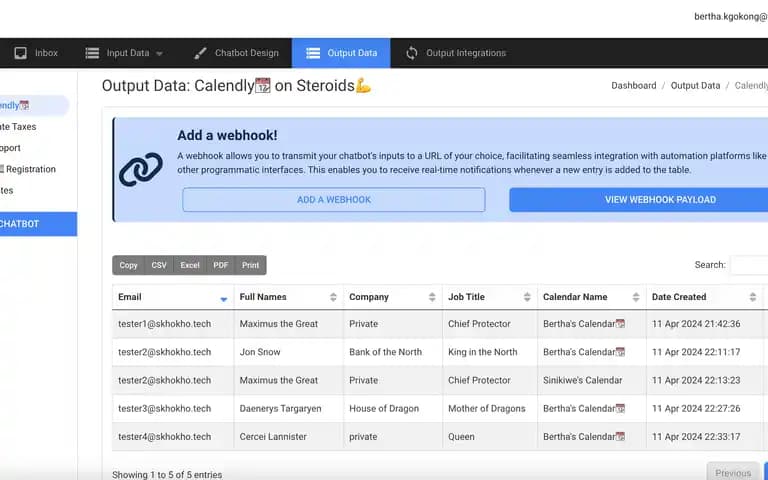Click the Inbox tray icon

21,53
